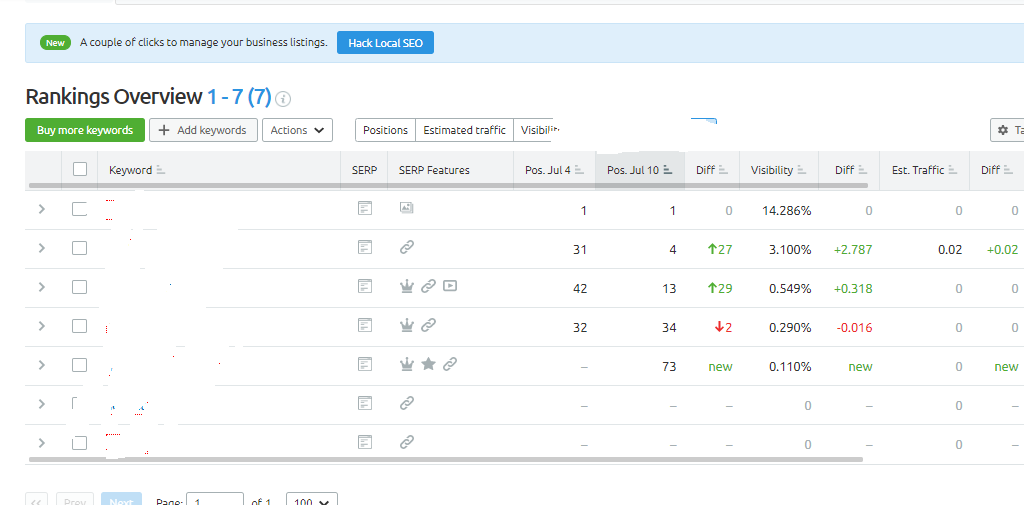Open SERP snapshot for 0.549% visibility row
The height and width of the screenshot is (505, 1024).
pos(365,286)
